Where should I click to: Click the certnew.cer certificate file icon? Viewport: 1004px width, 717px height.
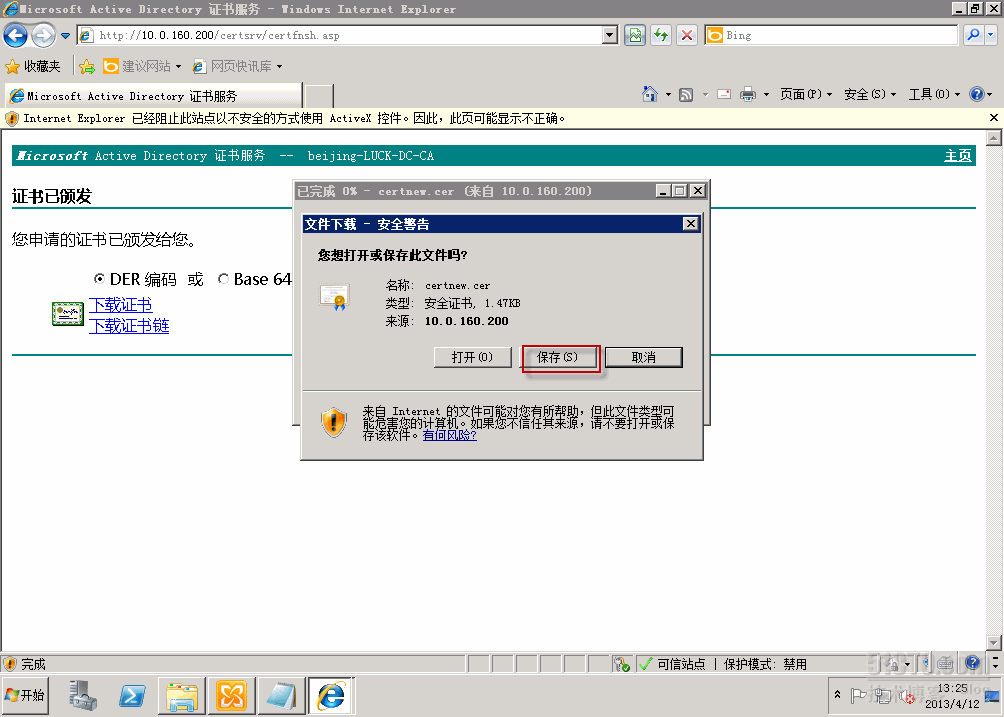coord(335,297)
